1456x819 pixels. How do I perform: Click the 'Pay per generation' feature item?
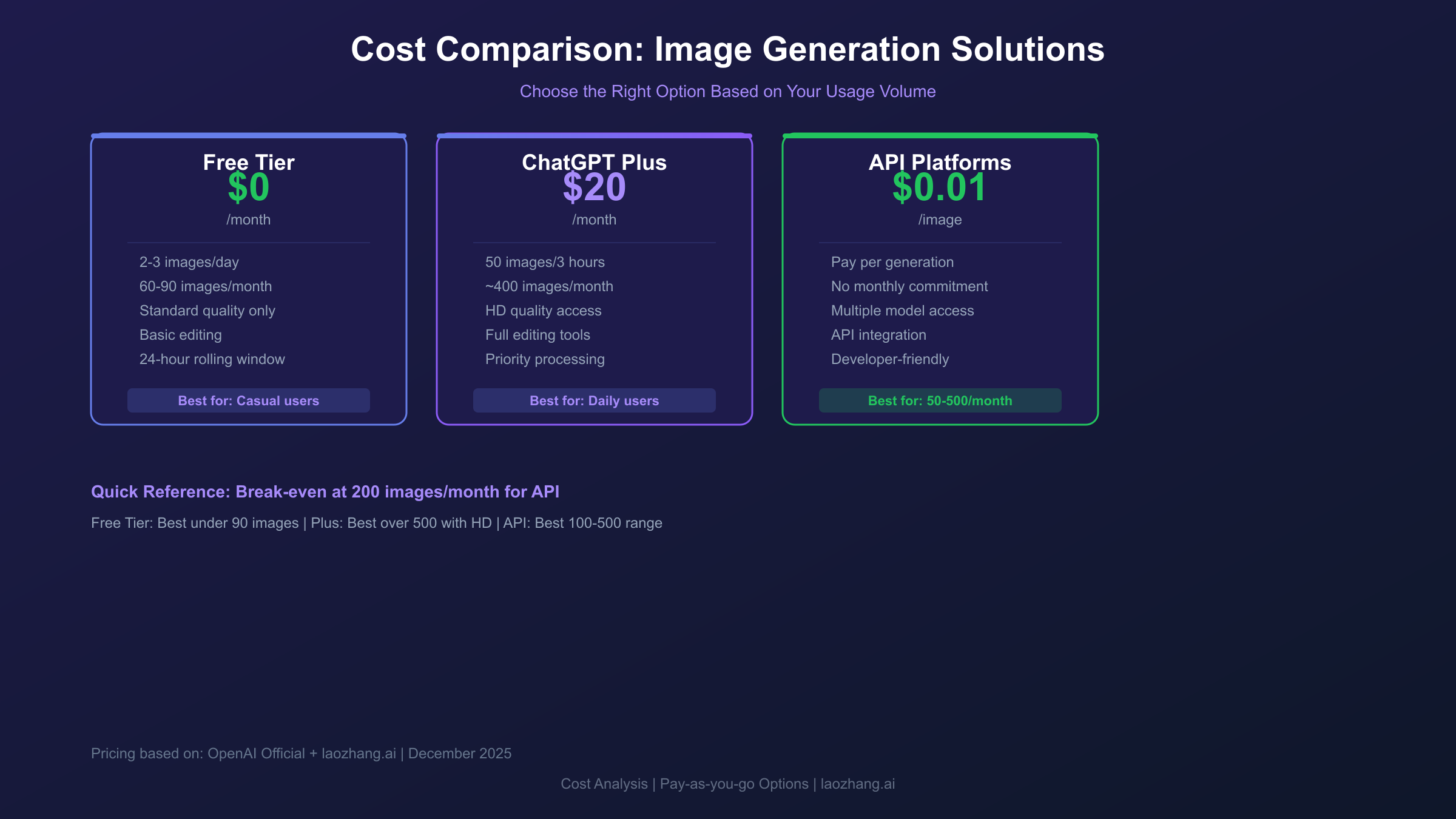coord(892,261)
